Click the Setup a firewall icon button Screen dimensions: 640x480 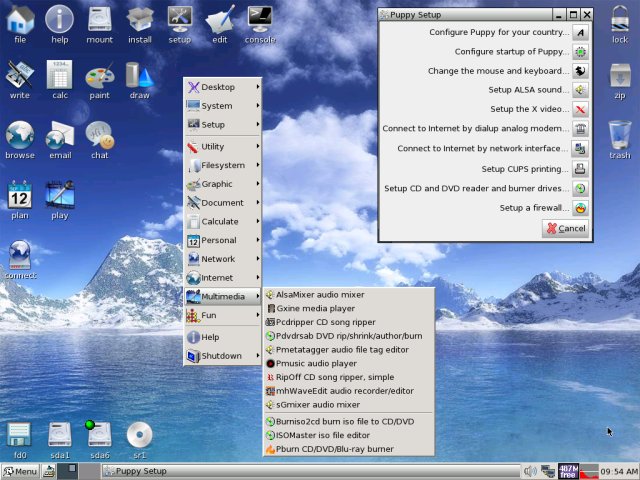point(580,208)
